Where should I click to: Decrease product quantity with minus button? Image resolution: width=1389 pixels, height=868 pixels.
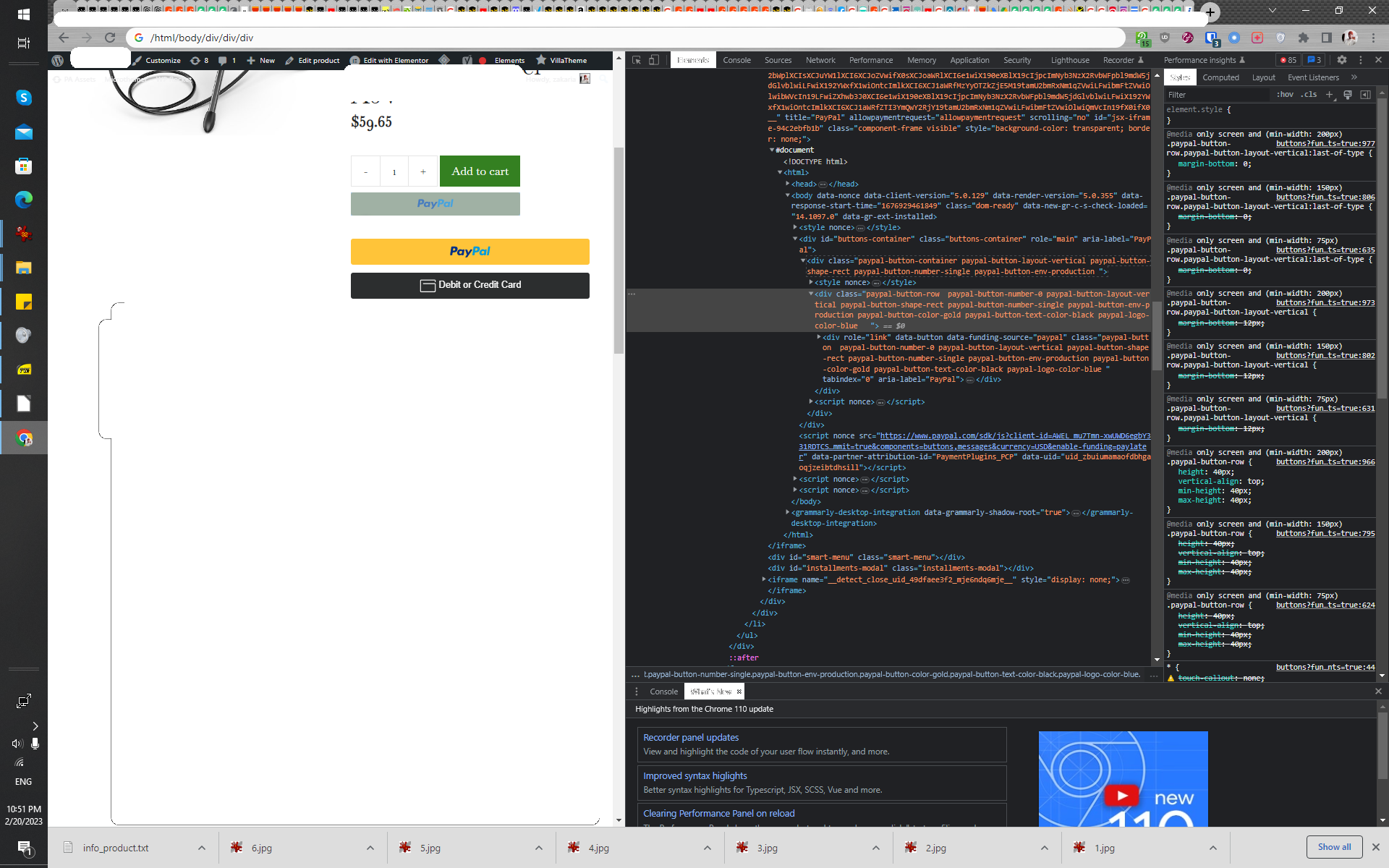point(365,171)
